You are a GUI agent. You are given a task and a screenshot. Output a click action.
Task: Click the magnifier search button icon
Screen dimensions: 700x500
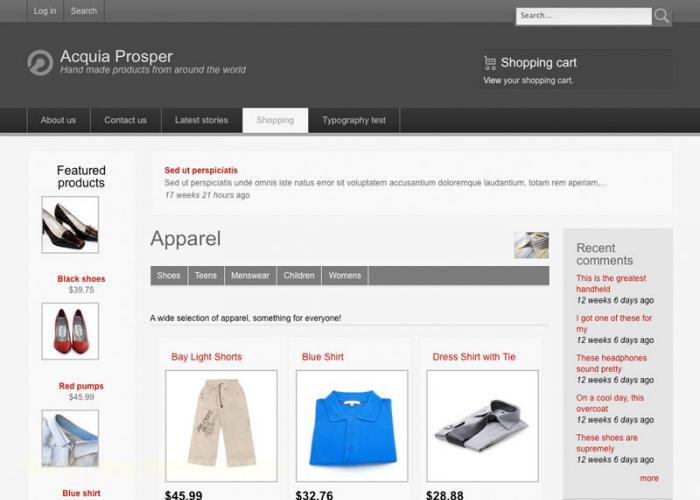tap(662, 17)
